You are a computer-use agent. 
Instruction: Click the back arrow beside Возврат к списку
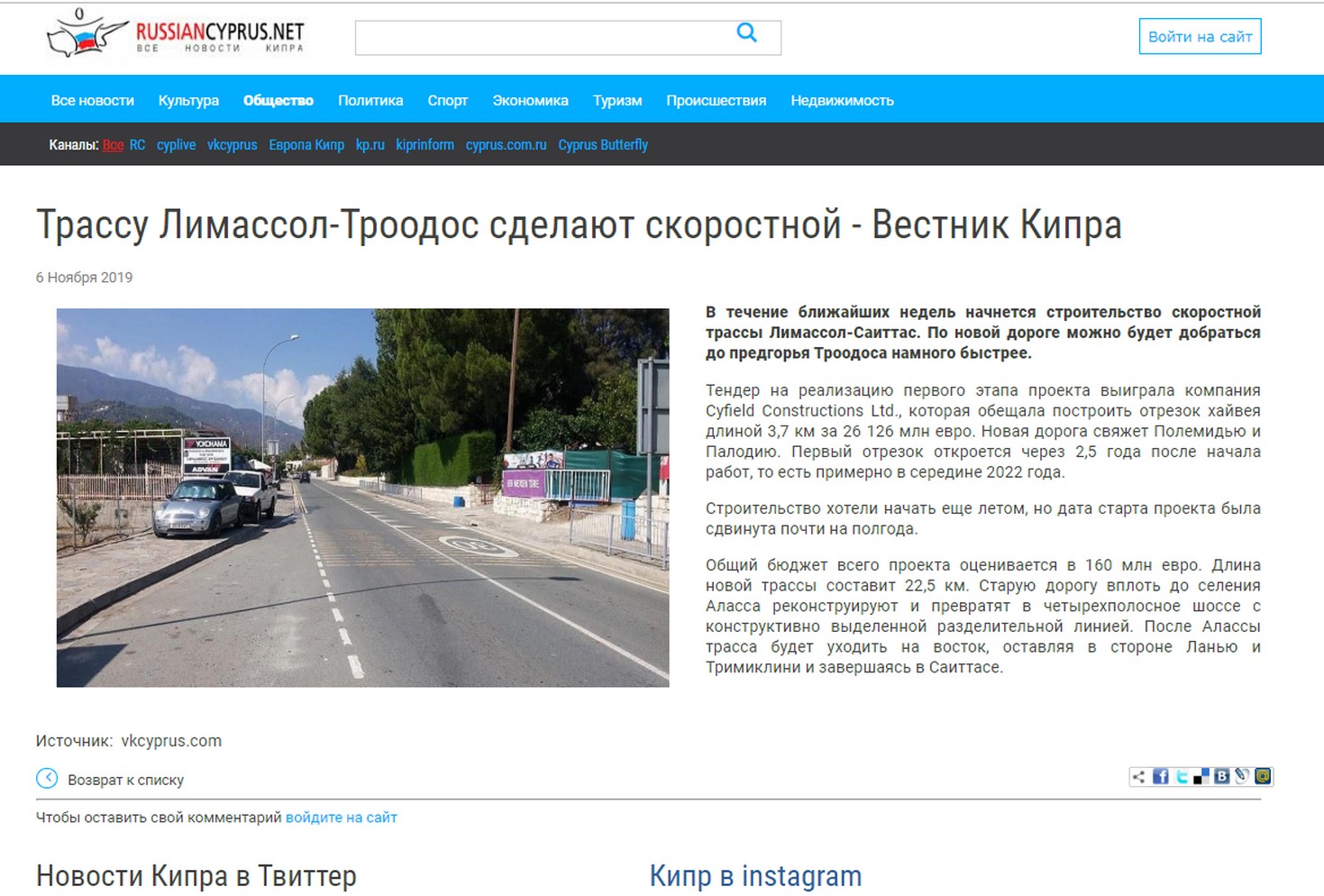coord(47,779)
